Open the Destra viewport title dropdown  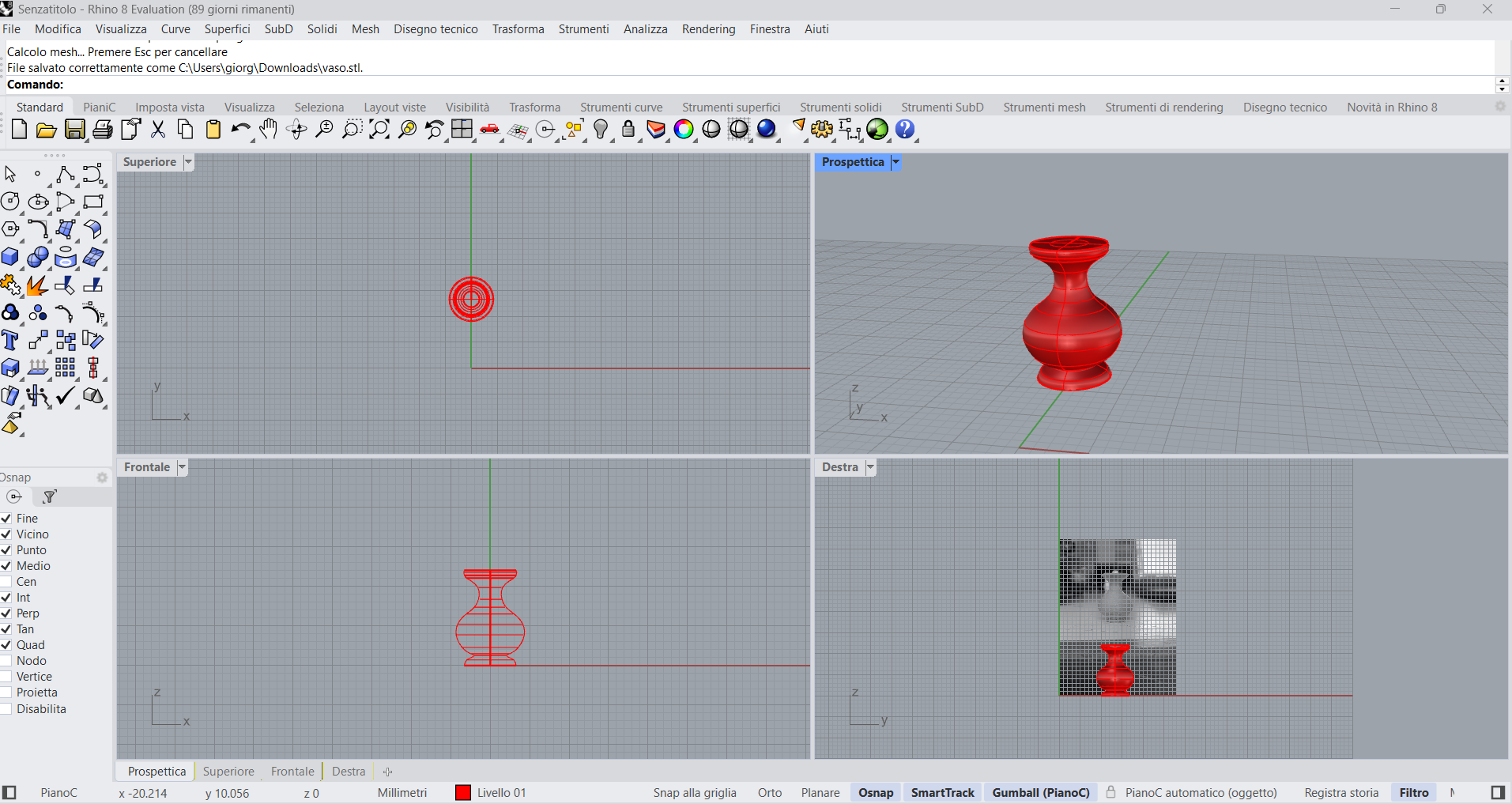(x=870, y=467)
